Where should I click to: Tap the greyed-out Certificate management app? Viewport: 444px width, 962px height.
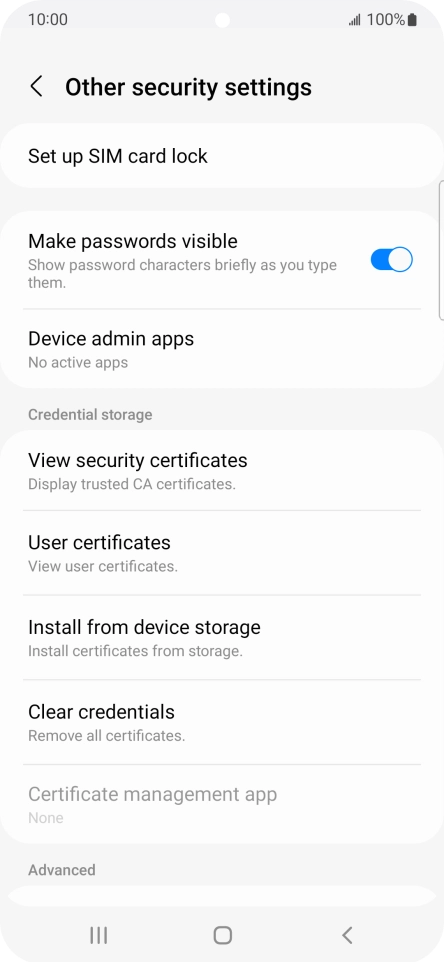click(x=222, y=804)
